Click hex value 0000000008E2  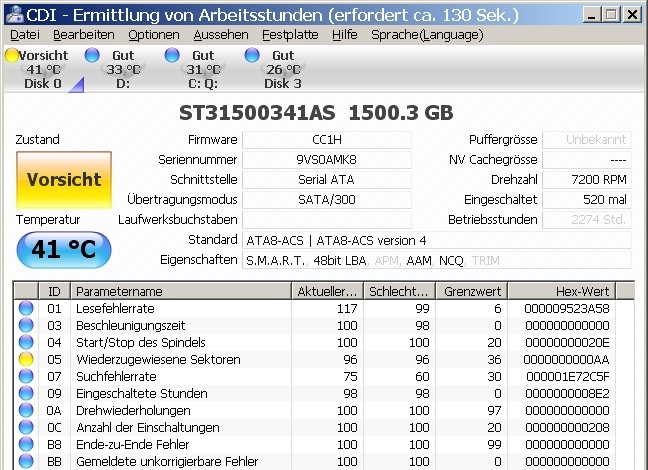567,393
